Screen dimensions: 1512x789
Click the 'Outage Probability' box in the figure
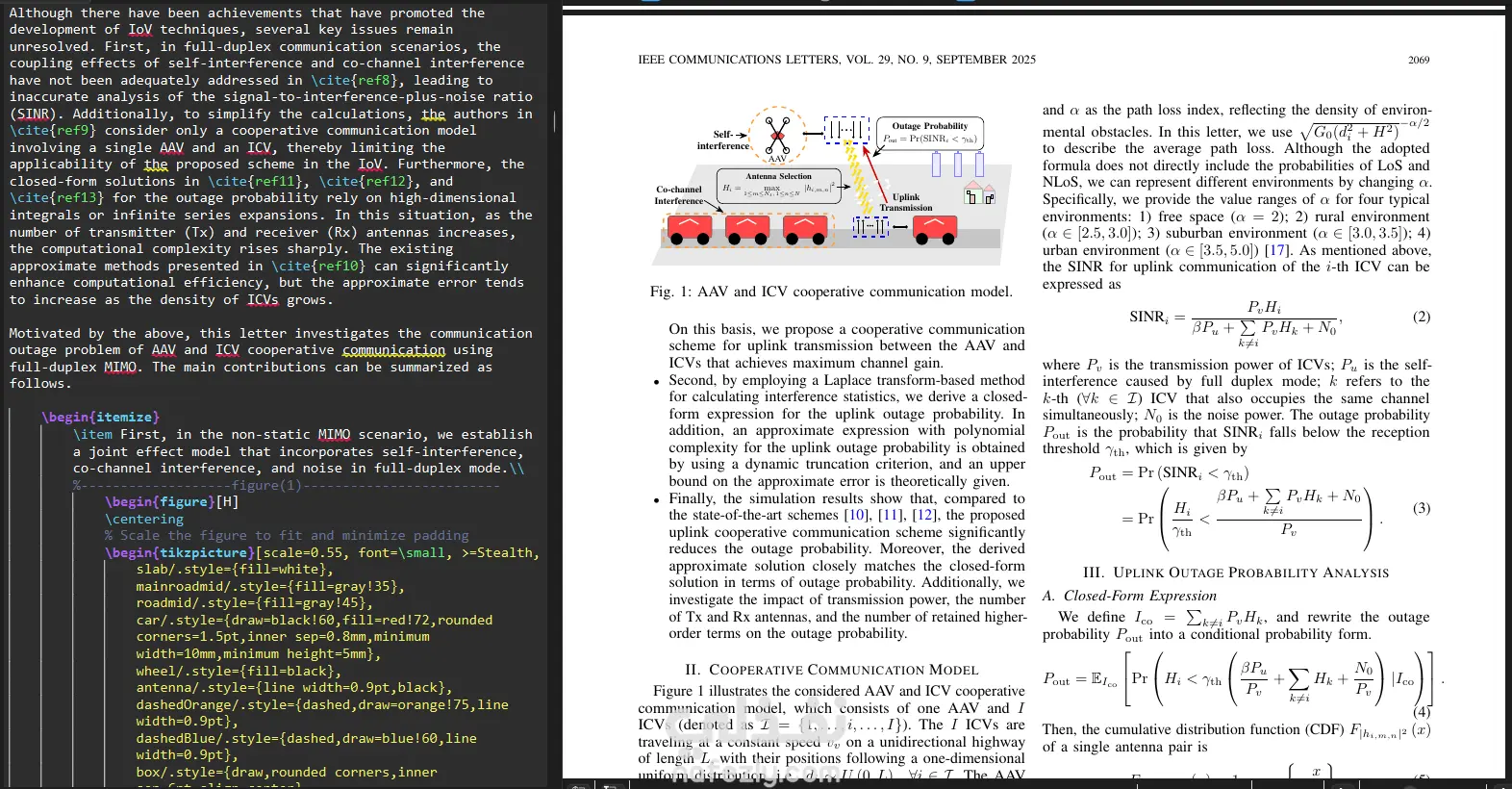click(929, 132)
